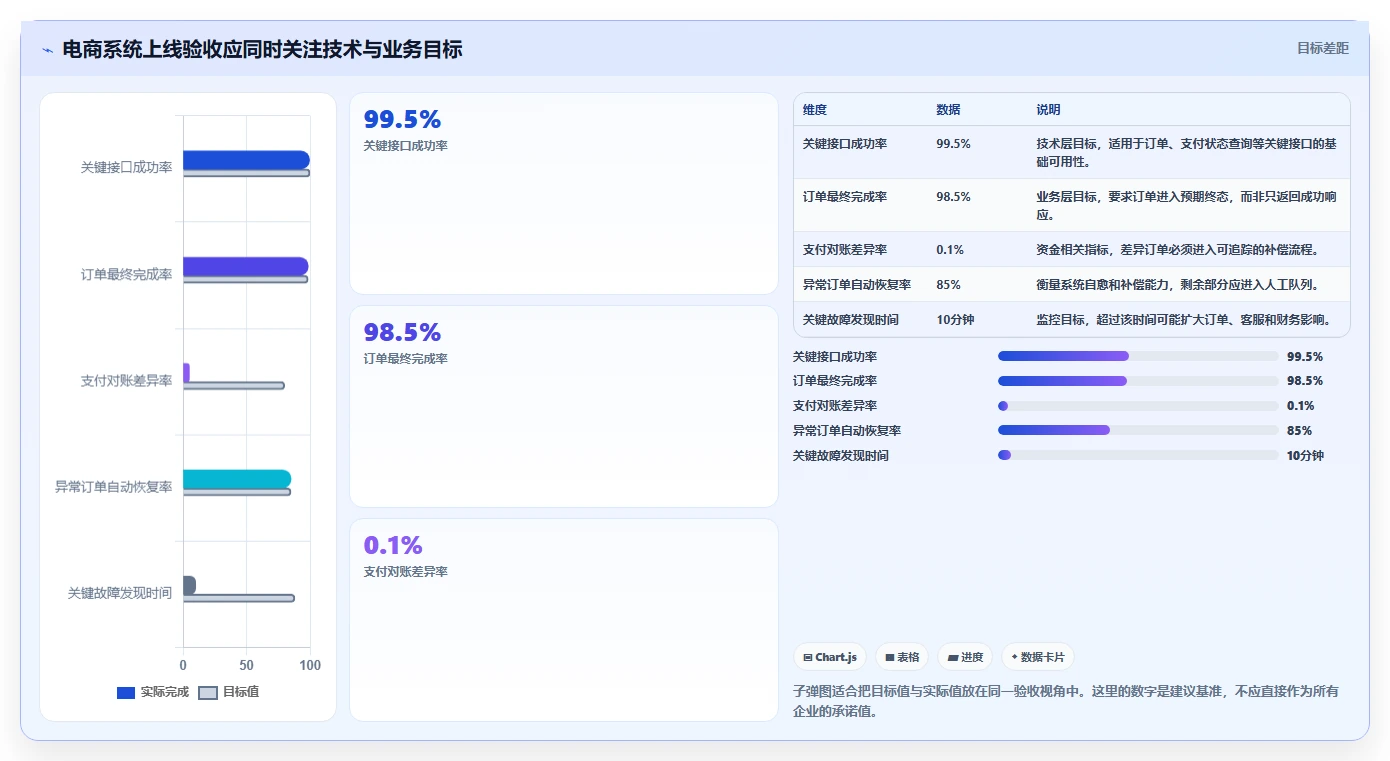Click the description starting 技术层目标
Screen dimensions: 1390x761
[x=1186, y=153]
